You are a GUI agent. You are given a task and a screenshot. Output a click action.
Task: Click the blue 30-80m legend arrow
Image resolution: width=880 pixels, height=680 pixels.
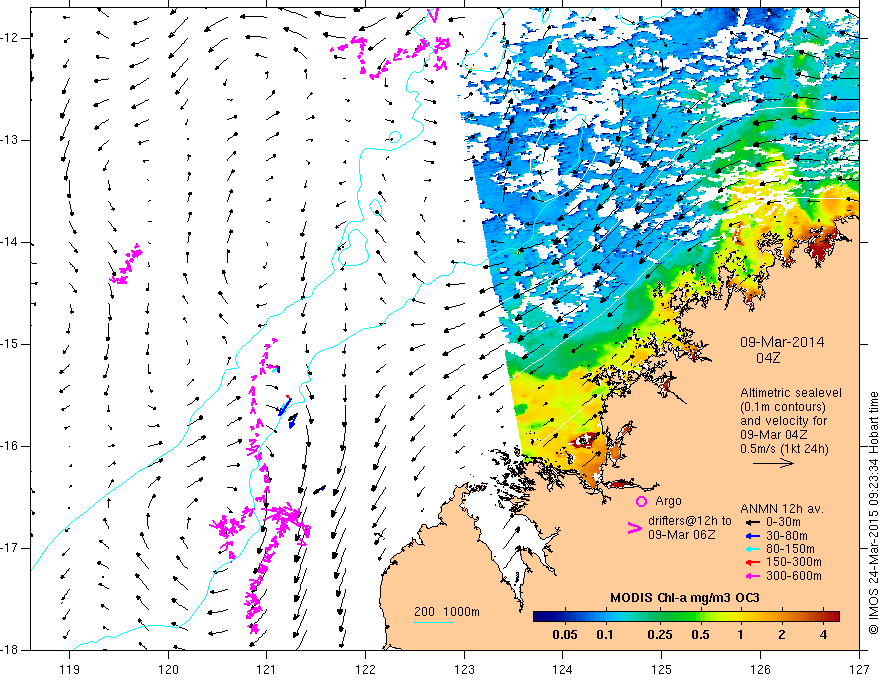pos(752,536)
